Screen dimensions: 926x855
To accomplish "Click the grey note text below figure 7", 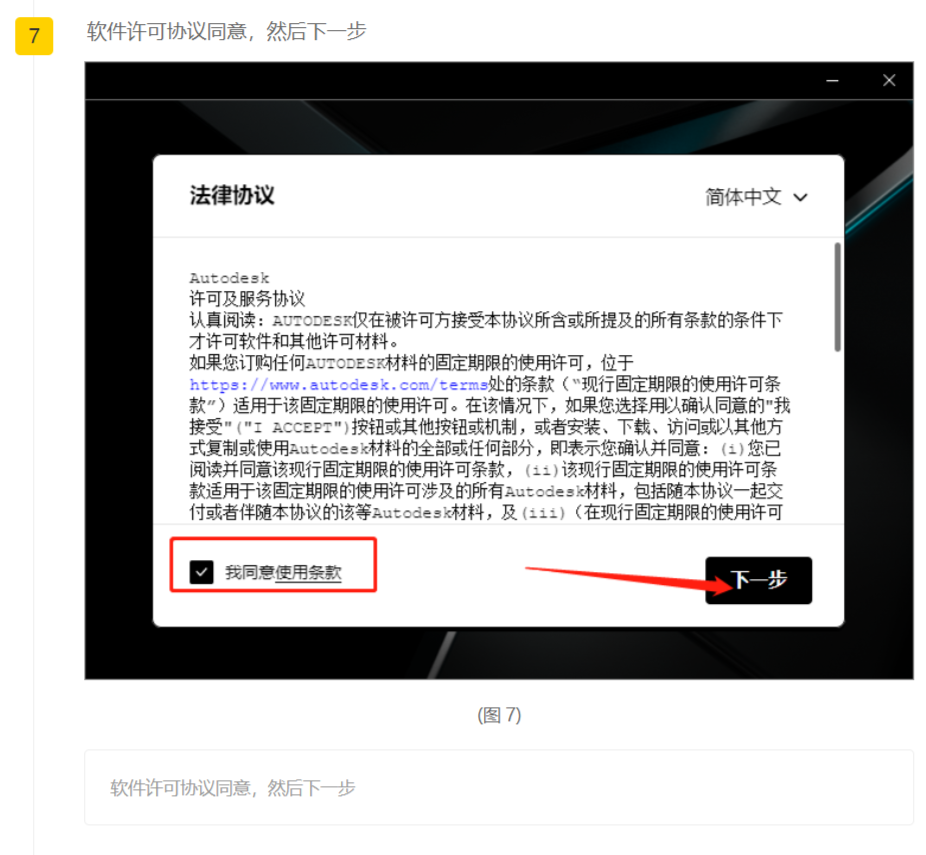I will pyautogui.click(x=233, y=788).
